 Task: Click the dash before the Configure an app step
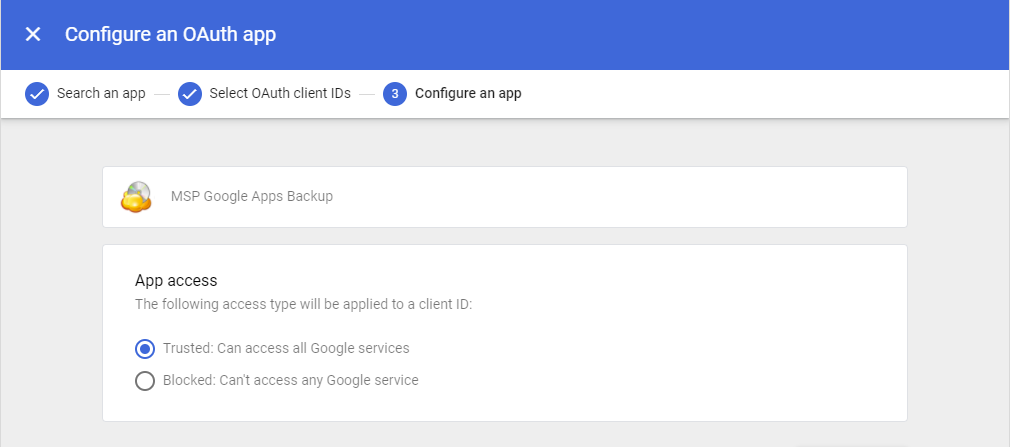[367, 95]
